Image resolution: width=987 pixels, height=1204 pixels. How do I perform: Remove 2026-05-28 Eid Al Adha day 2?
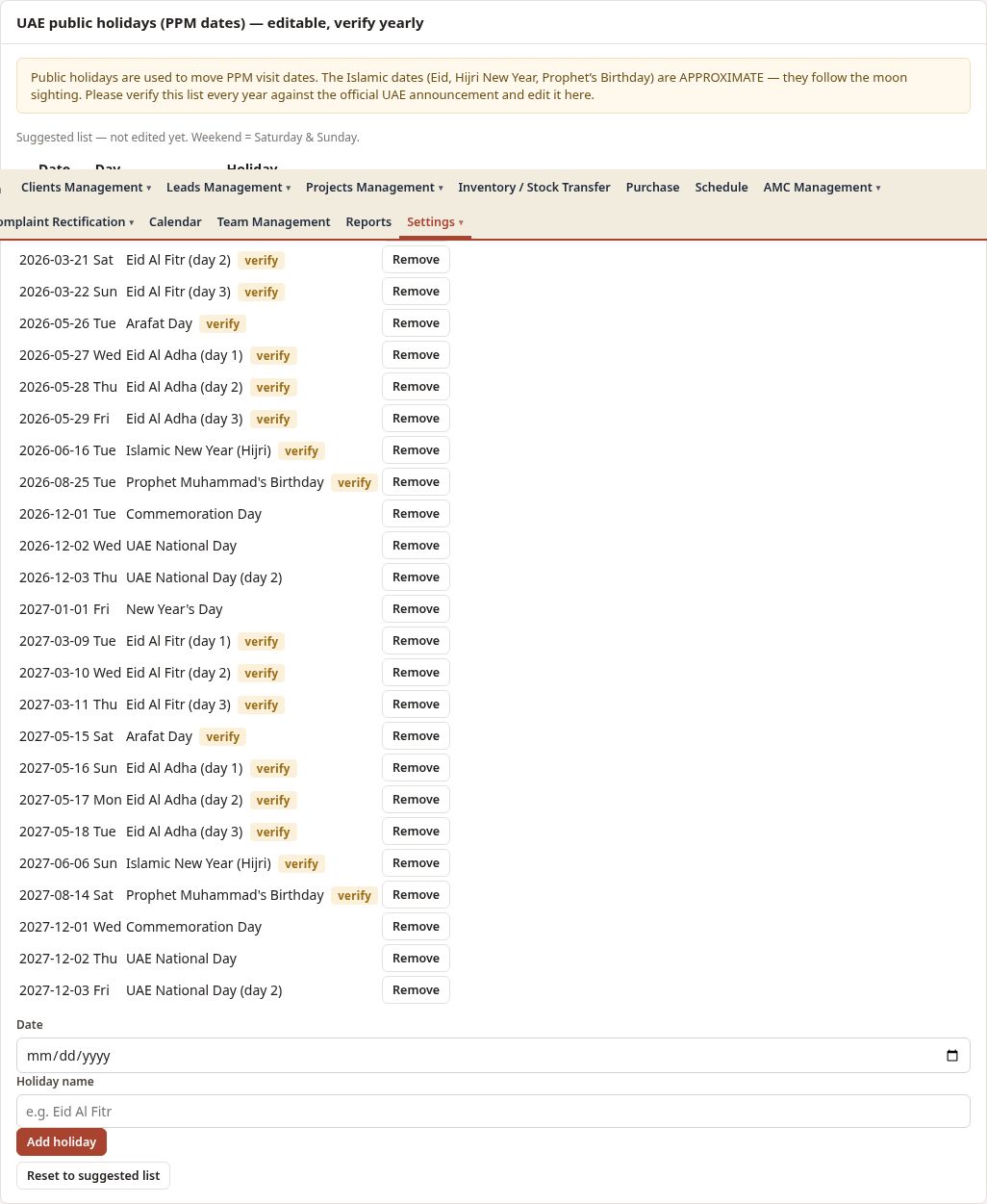pos(416,387)
